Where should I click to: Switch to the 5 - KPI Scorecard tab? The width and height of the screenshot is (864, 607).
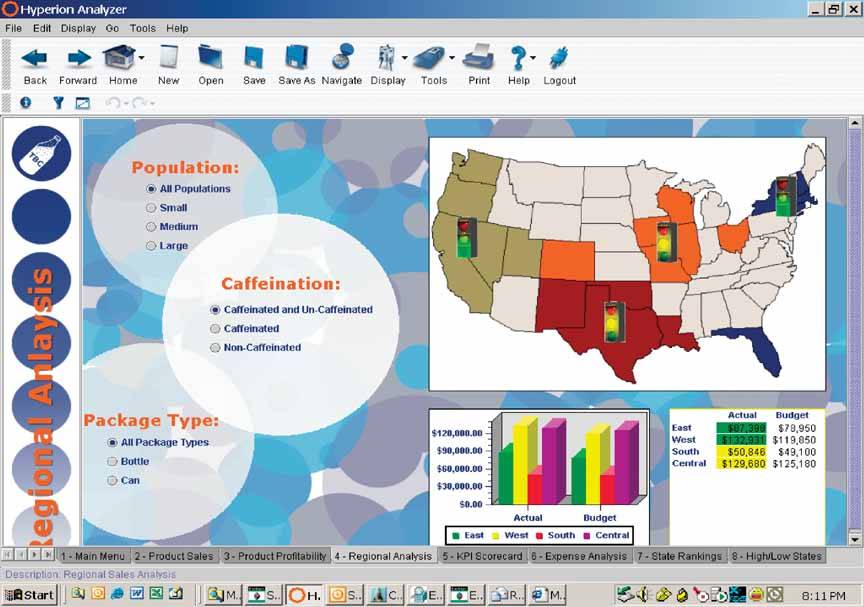point(482,556)
